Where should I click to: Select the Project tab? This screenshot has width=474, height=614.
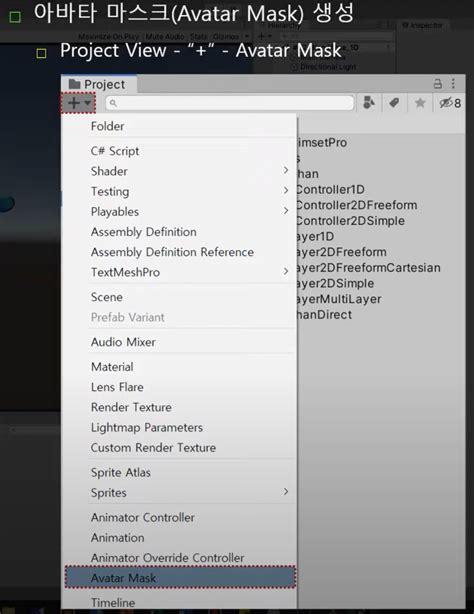(97, 84)
